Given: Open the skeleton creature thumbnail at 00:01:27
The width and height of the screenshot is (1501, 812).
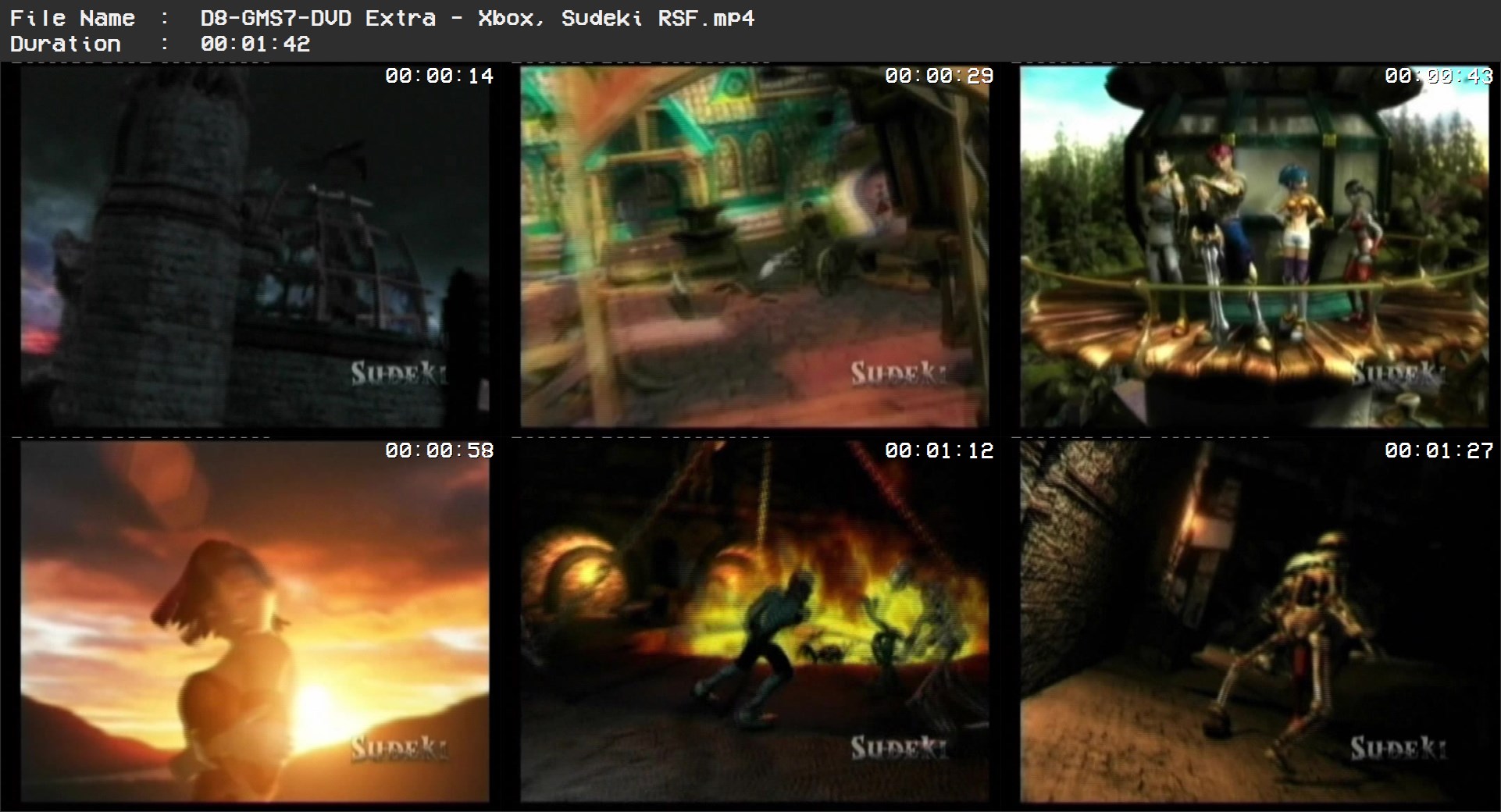Looking at the screenshot, I should [1253, 621].
